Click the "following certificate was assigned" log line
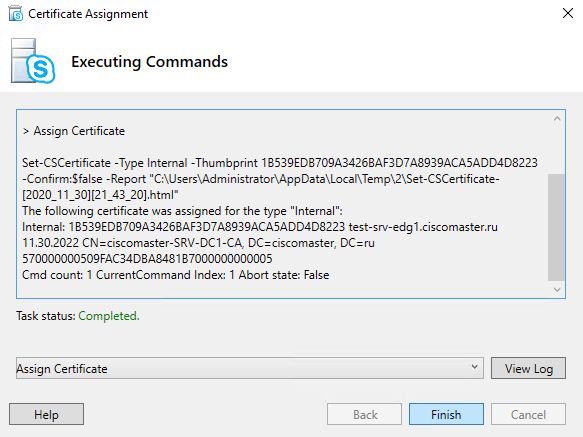Screen dimensions: 583x437 tap(182, 211)
